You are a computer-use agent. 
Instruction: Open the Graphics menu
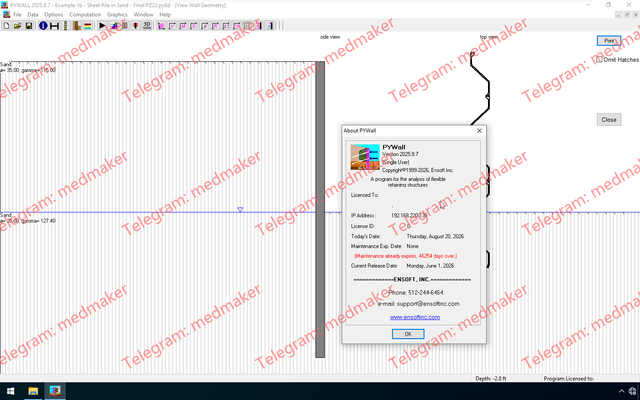[117, 15]
